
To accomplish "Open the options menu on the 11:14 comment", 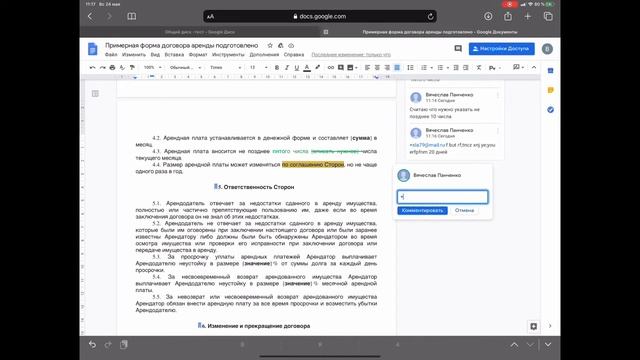I will click(x=498, y=96).
